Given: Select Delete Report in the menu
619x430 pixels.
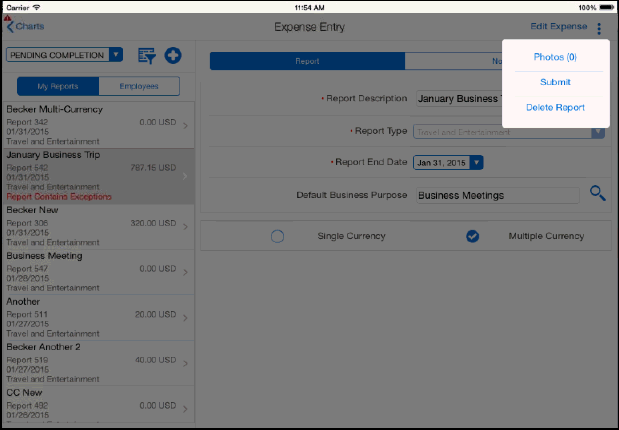Looking at the screenshot, I should [555, 107].
